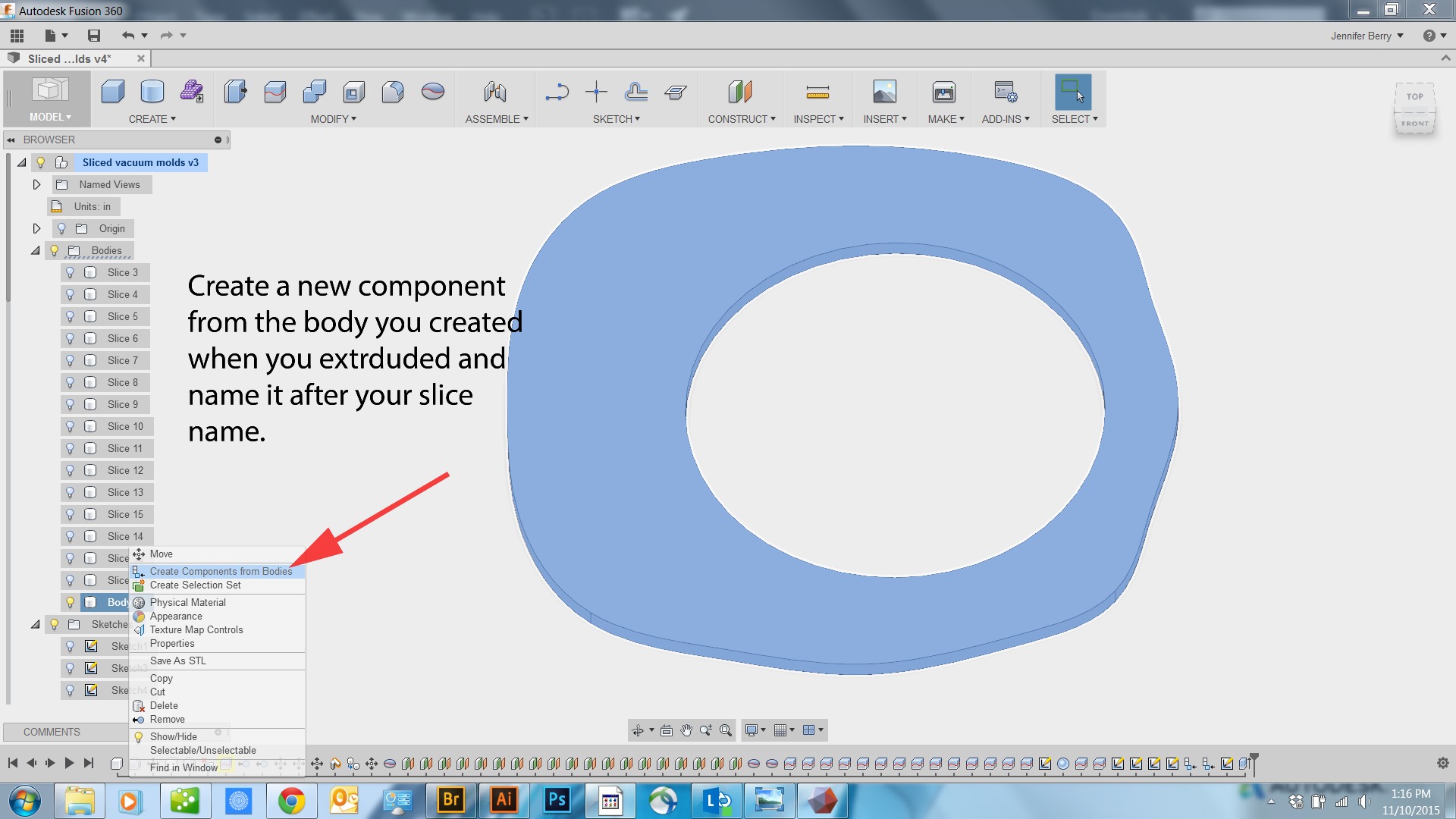The width and height of the screenshot is (1456, 819).
Task: Expand the Named Views folder
Action: [x=36, y=184]
